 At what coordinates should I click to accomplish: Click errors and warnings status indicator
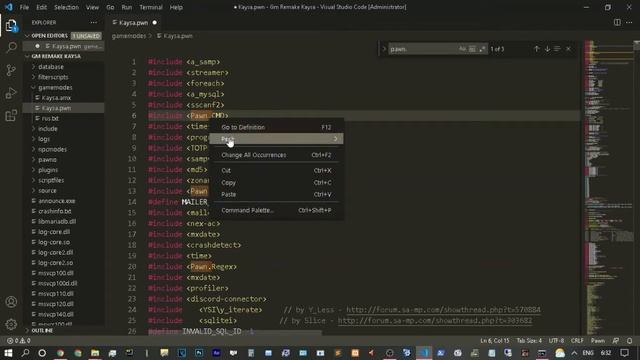(18, 340)
